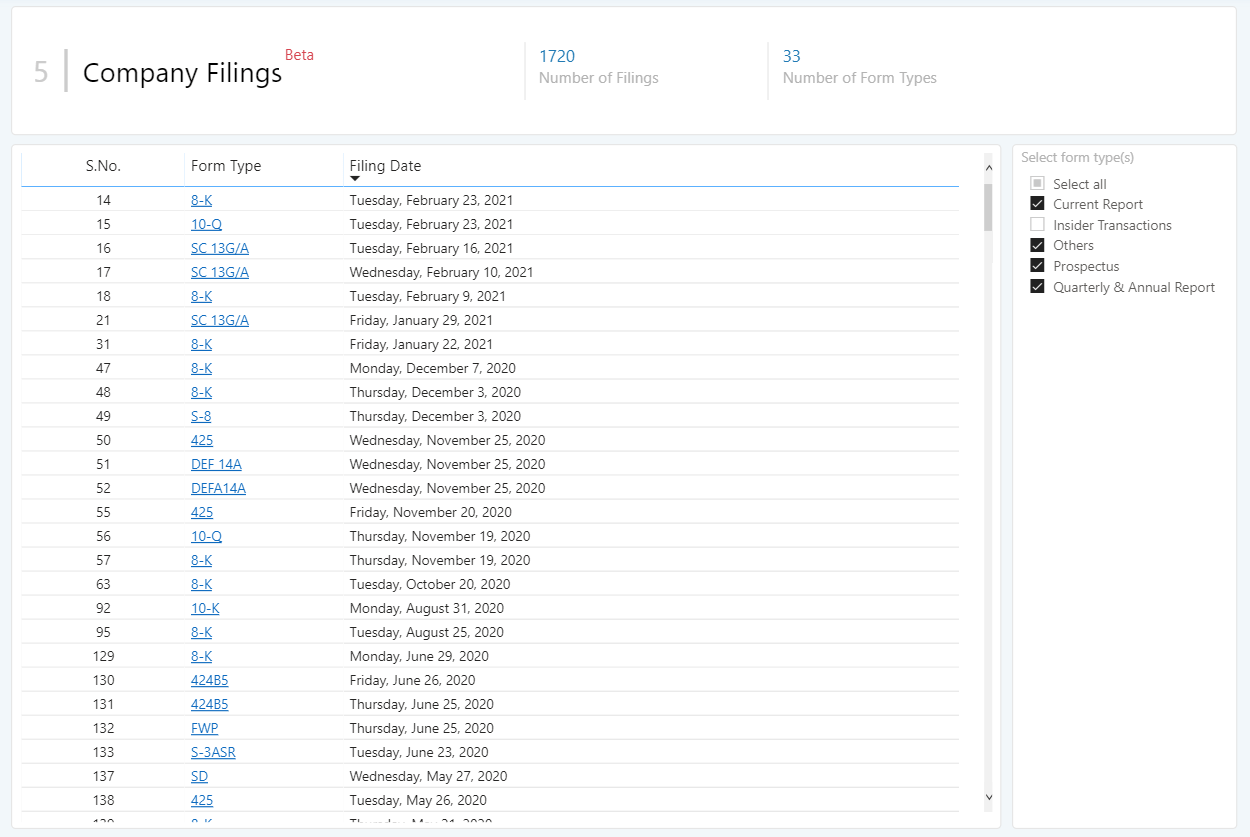The width and height of the screenshot is (1250, 837).
Task: Uncheck the Current Report filter
Action: (1037, 203)
